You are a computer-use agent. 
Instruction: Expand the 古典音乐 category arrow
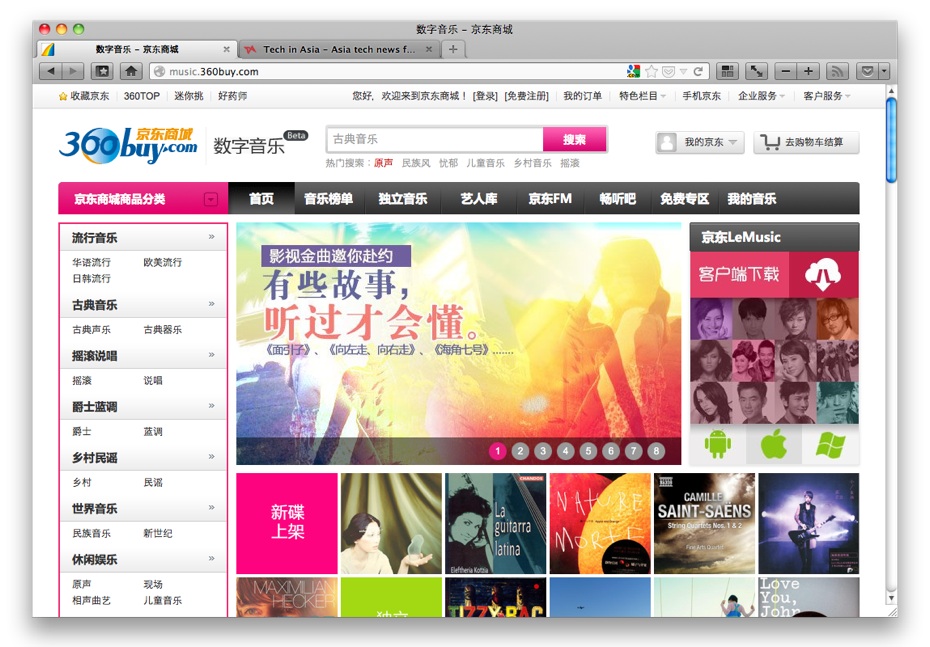point(212,304)
